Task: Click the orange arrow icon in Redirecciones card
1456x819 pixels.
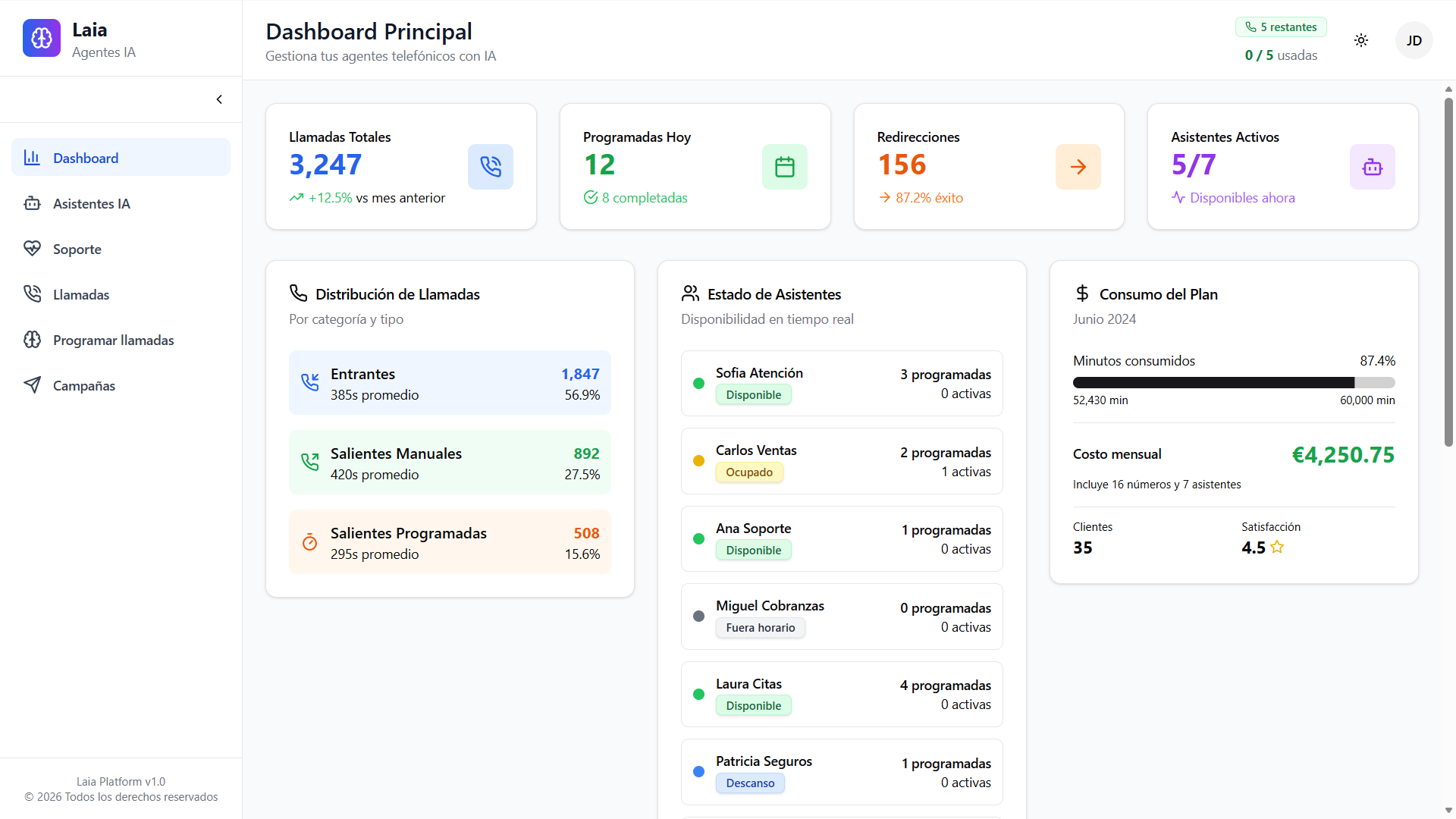Action: 1078,167
